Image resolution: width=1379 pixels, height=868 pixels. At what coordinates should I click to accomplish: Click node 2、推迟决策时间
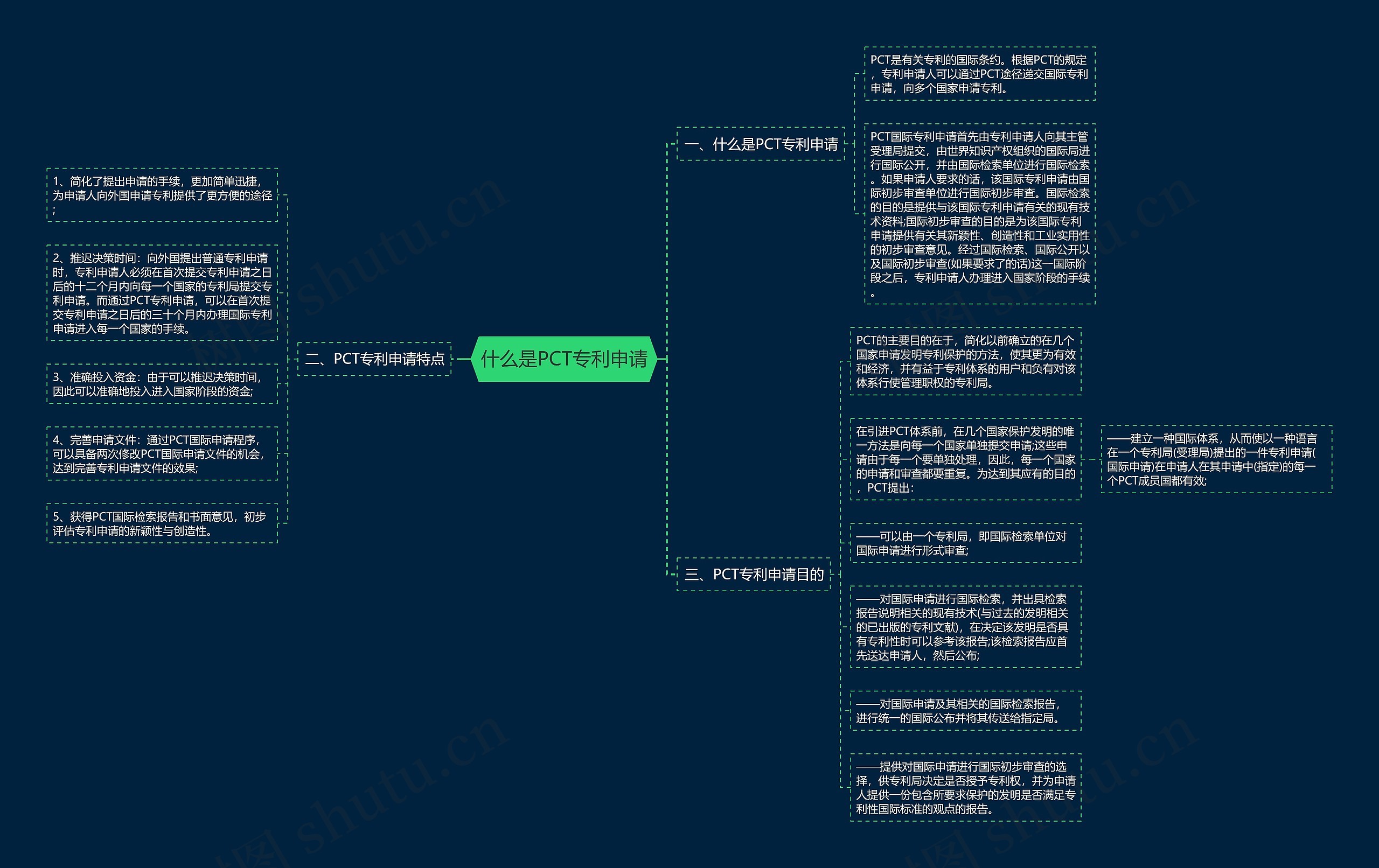162,293
